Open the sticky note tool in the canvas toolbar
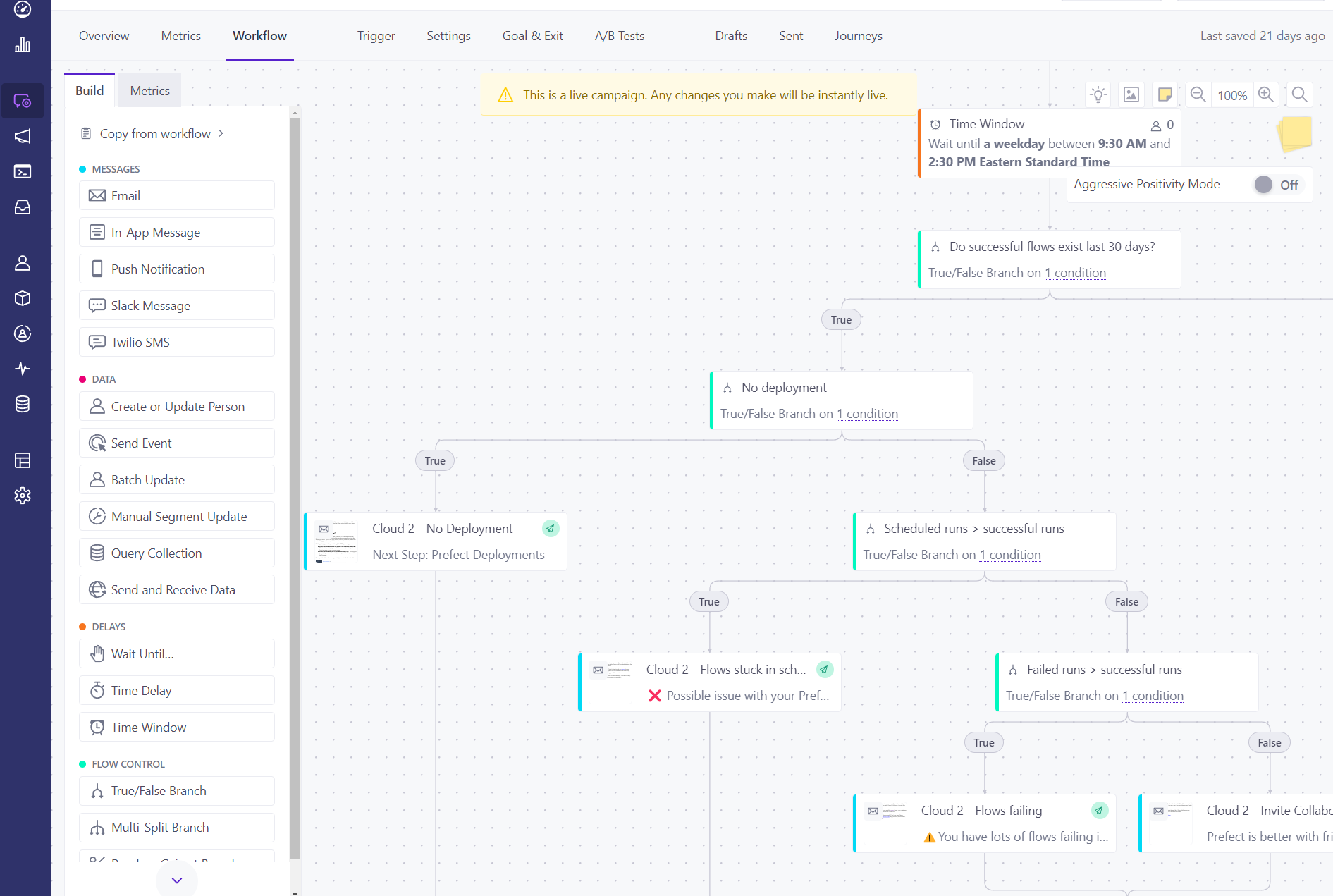 point(1165,94)
